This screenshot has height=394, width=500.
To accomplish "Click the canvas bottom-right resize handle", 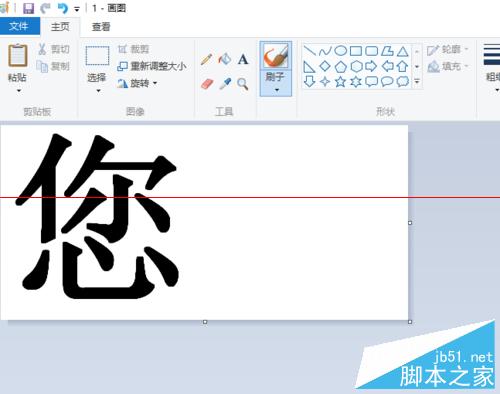I will (410, 322).
